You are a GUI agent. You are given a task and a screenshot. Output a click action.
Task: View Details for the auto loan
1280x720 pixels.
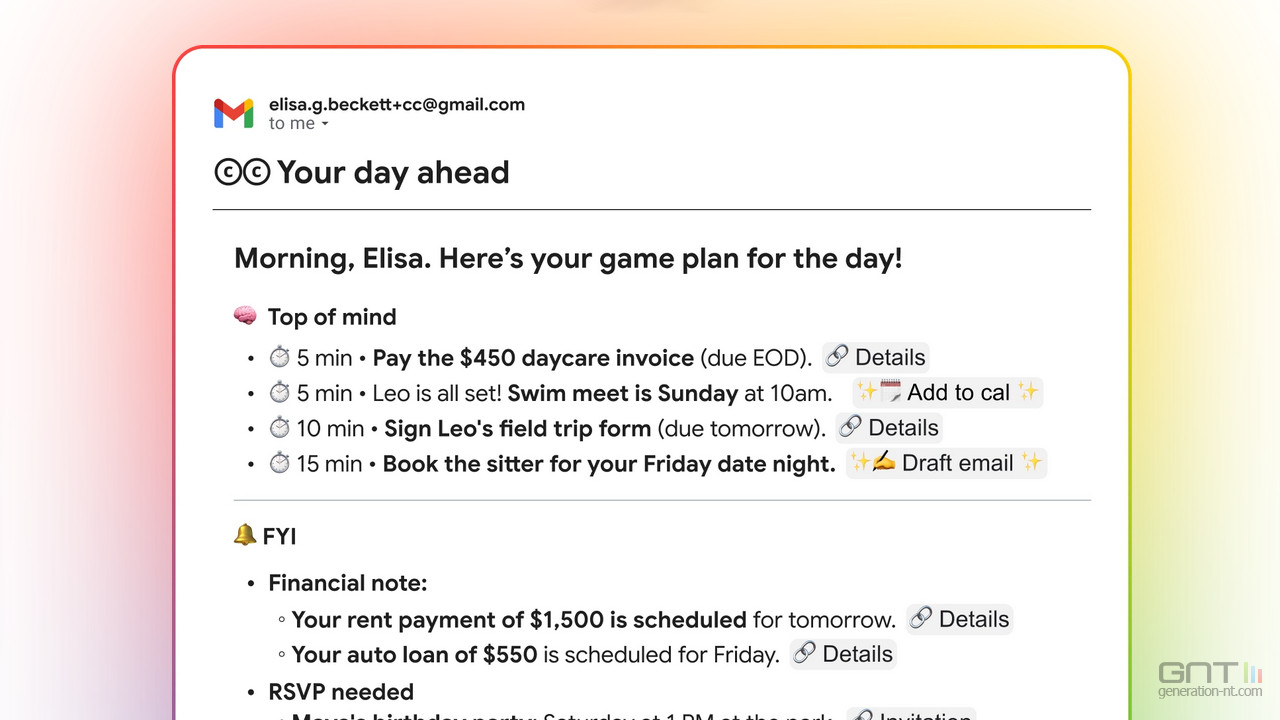842,654
